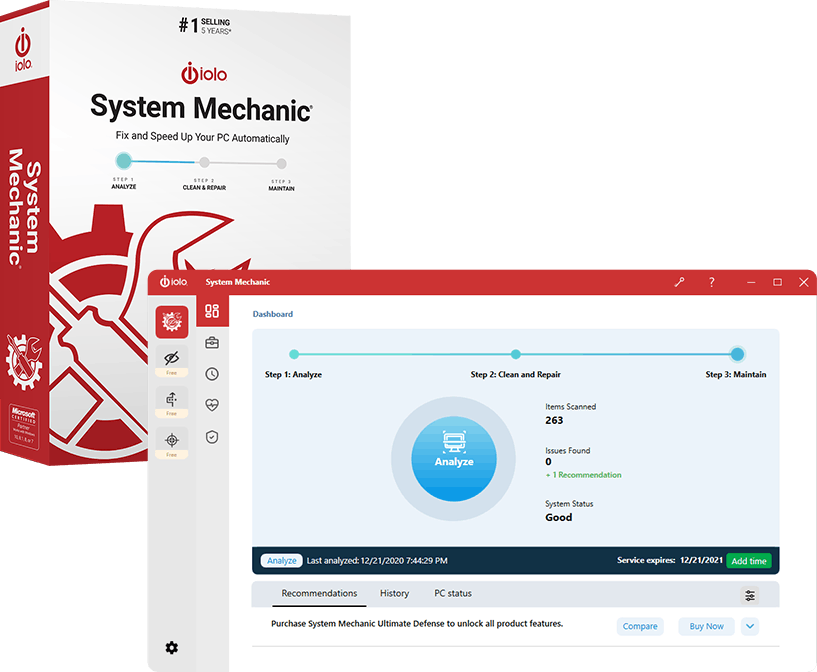
Task: Click the Items Scanned value 263
Action: (554, 420)
